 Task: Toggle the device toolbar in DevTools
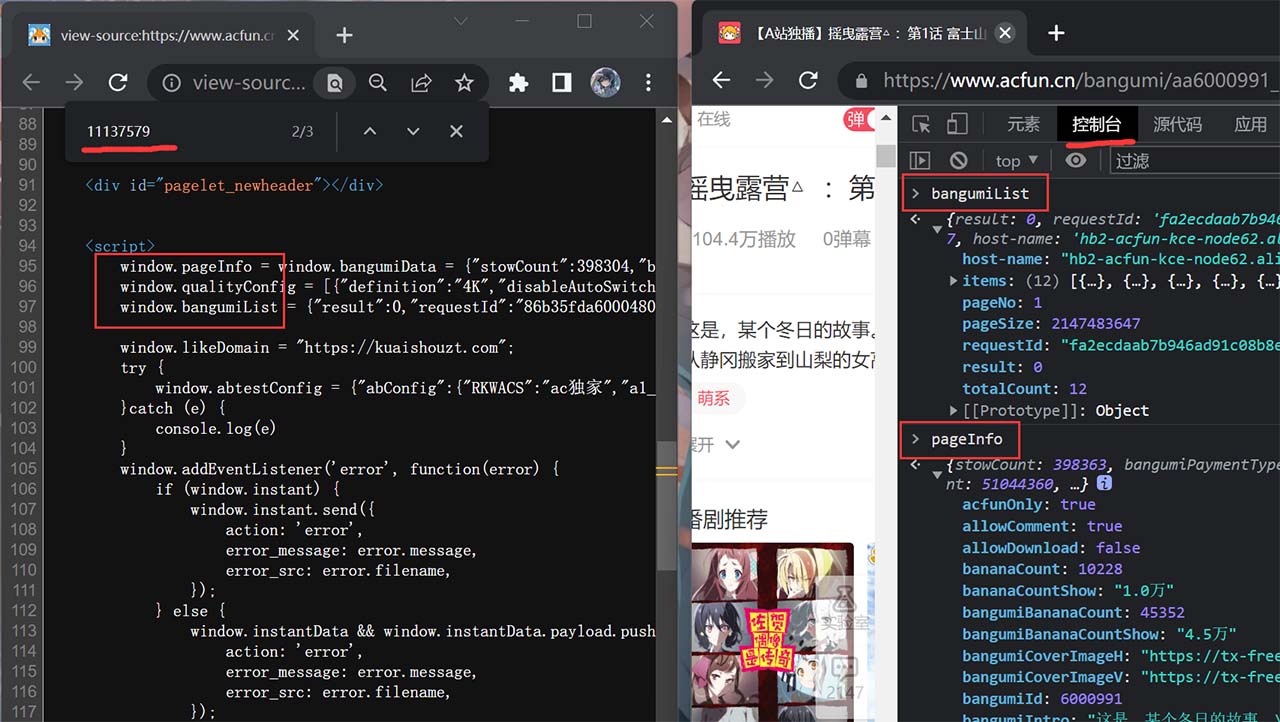point(957,124)
